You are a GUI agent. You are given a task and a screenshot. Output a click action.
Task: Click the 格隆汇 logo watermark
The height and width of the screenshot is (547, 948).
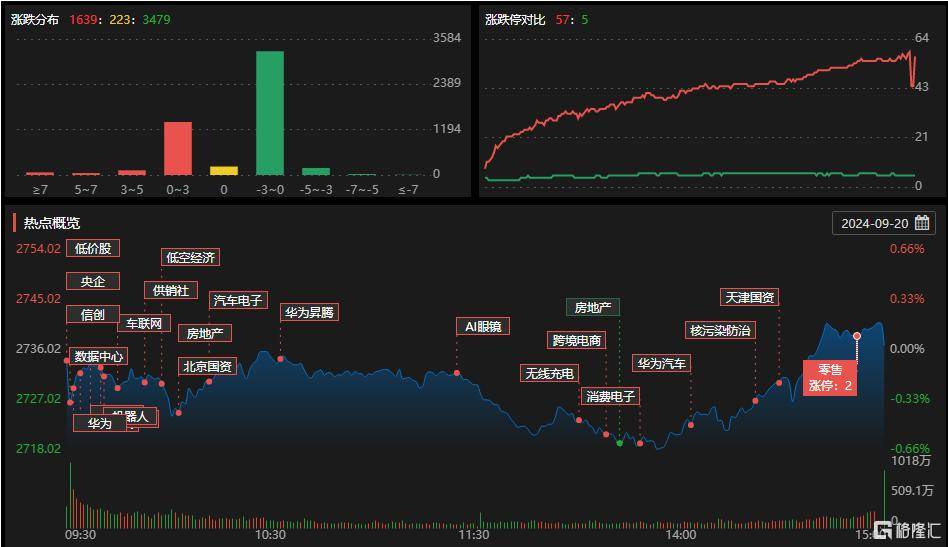908,530
